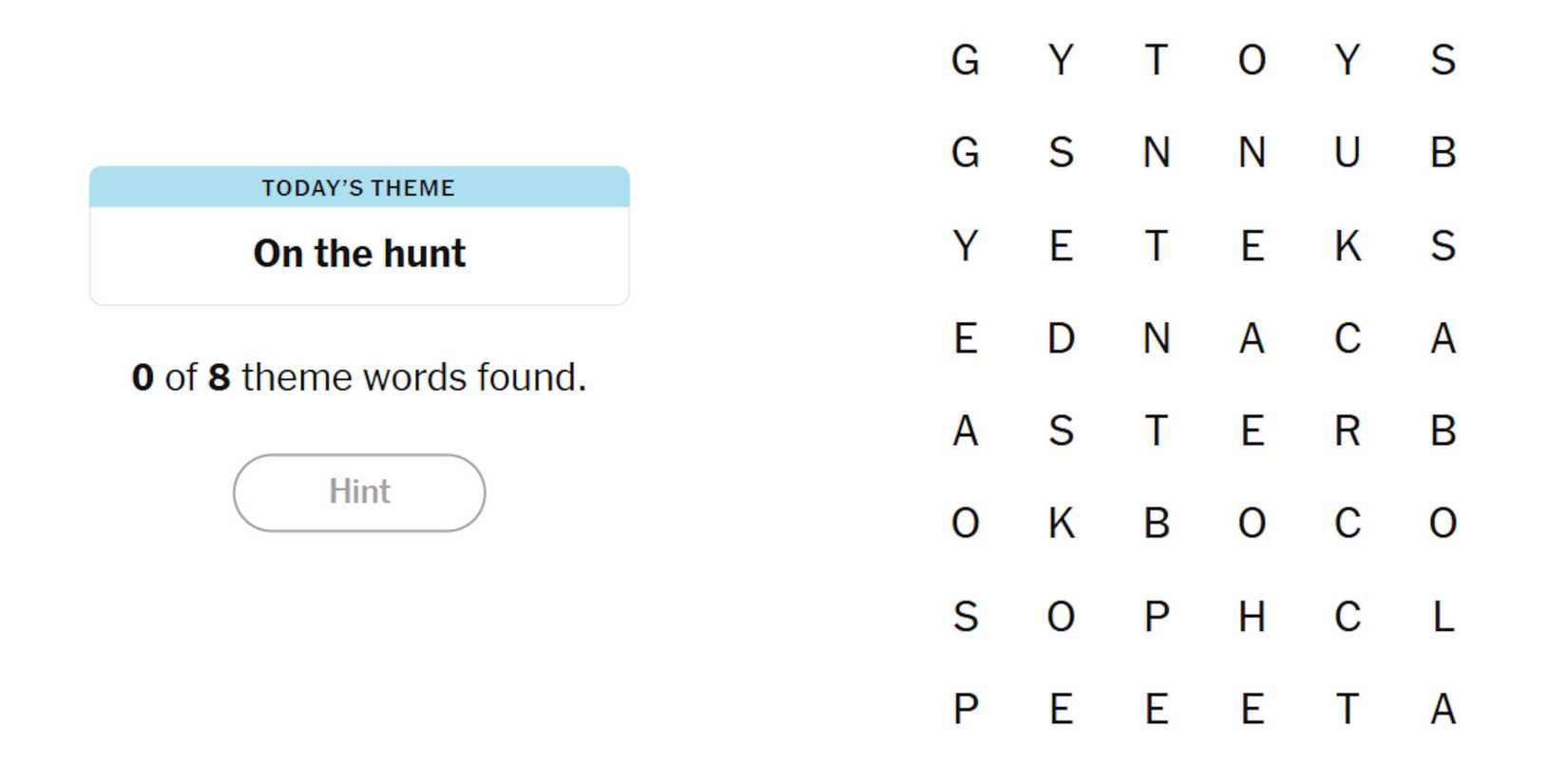Pick the S in the top-right corner
Screen dimensions: 1568x784
pos(1443,60)
